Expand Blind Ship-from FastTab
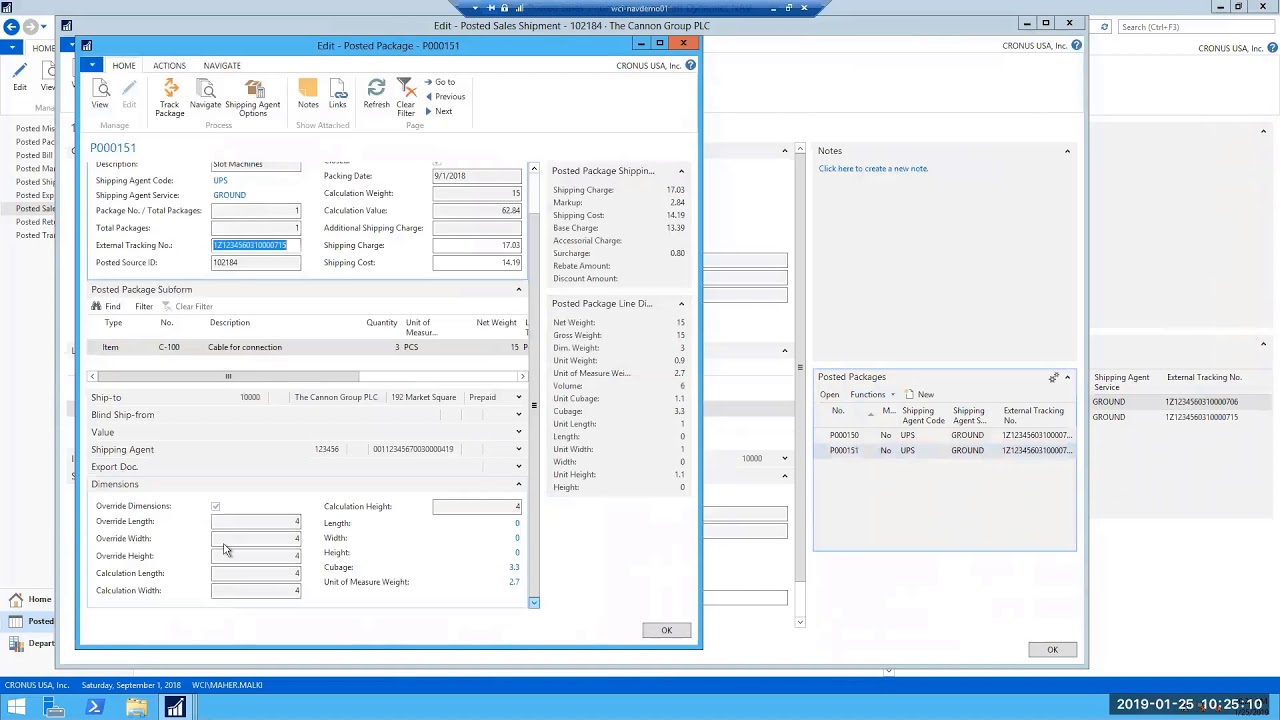Image resolution: width=1280 pixels, height=720 pixels. pyautogui.click(x=518, y=415)
